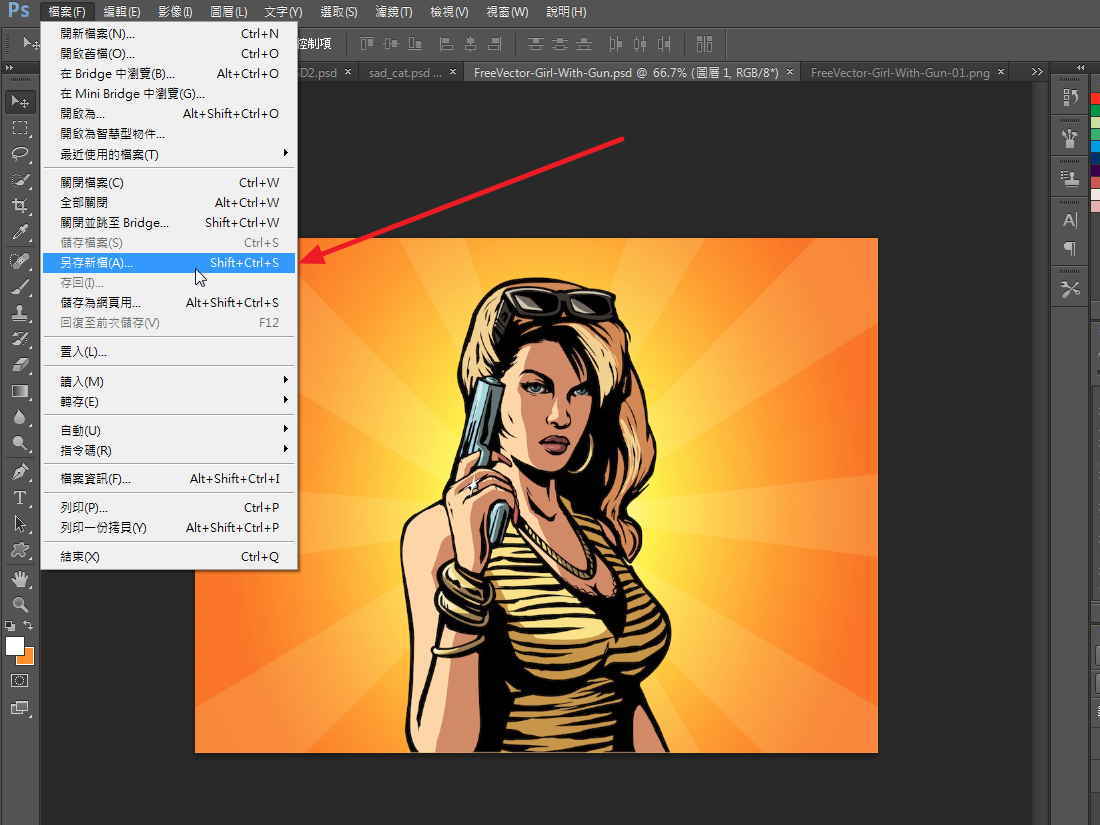The height and width of the screenshot is (825, 1100).
Task: Select the Quick Selection tool
Action: coord(20,180)
